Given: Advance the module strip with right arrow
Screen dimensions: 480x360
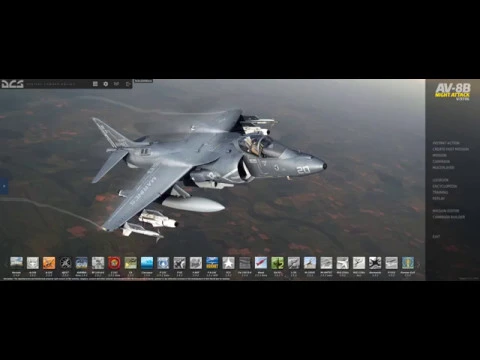Looking at the screenshot, I should pyautogui.click(x=419, y=265).
